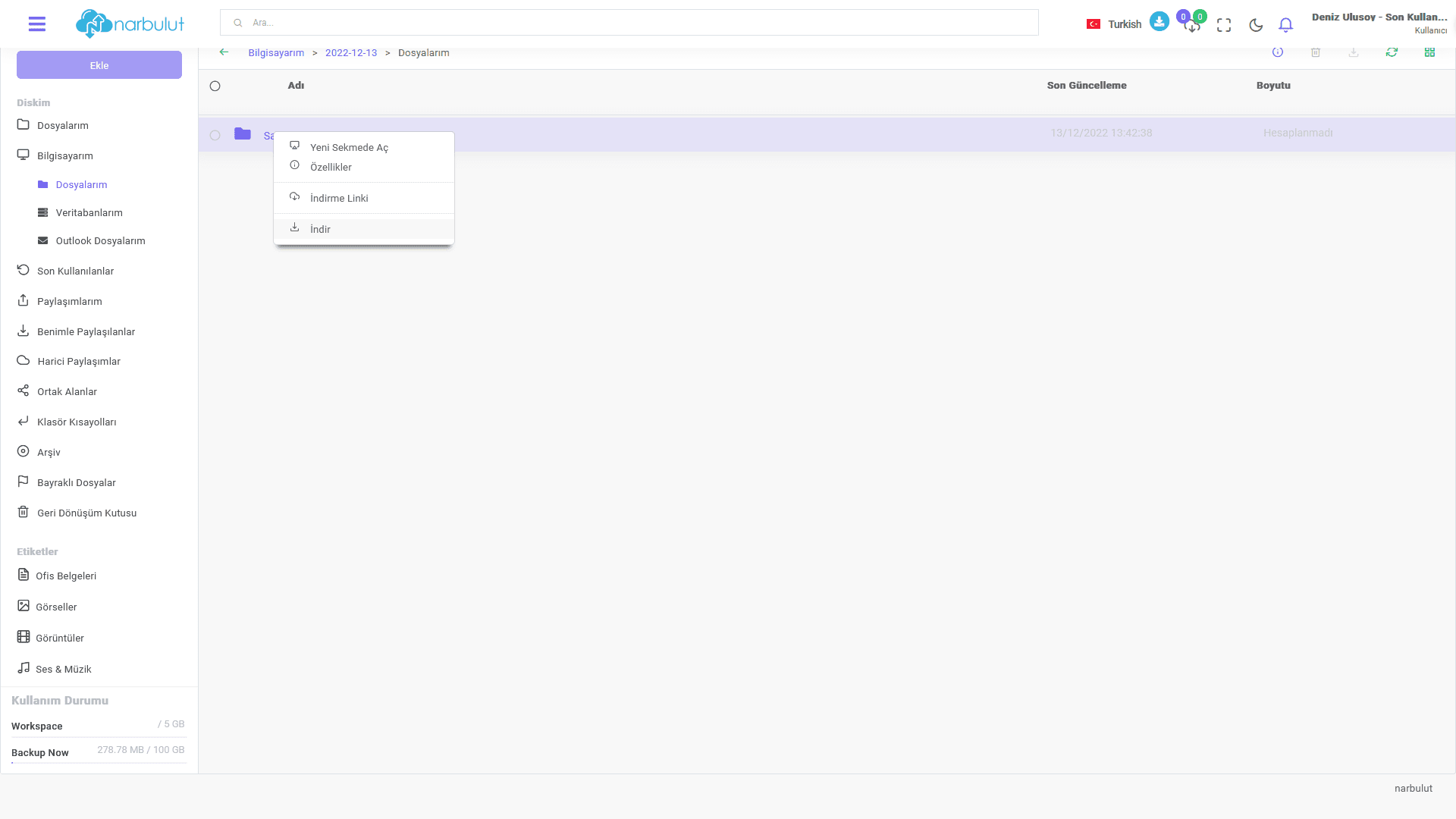Viewport: 1456px width, 819px height.
Task: Click the Ekle button
Action: pos(99,65)
